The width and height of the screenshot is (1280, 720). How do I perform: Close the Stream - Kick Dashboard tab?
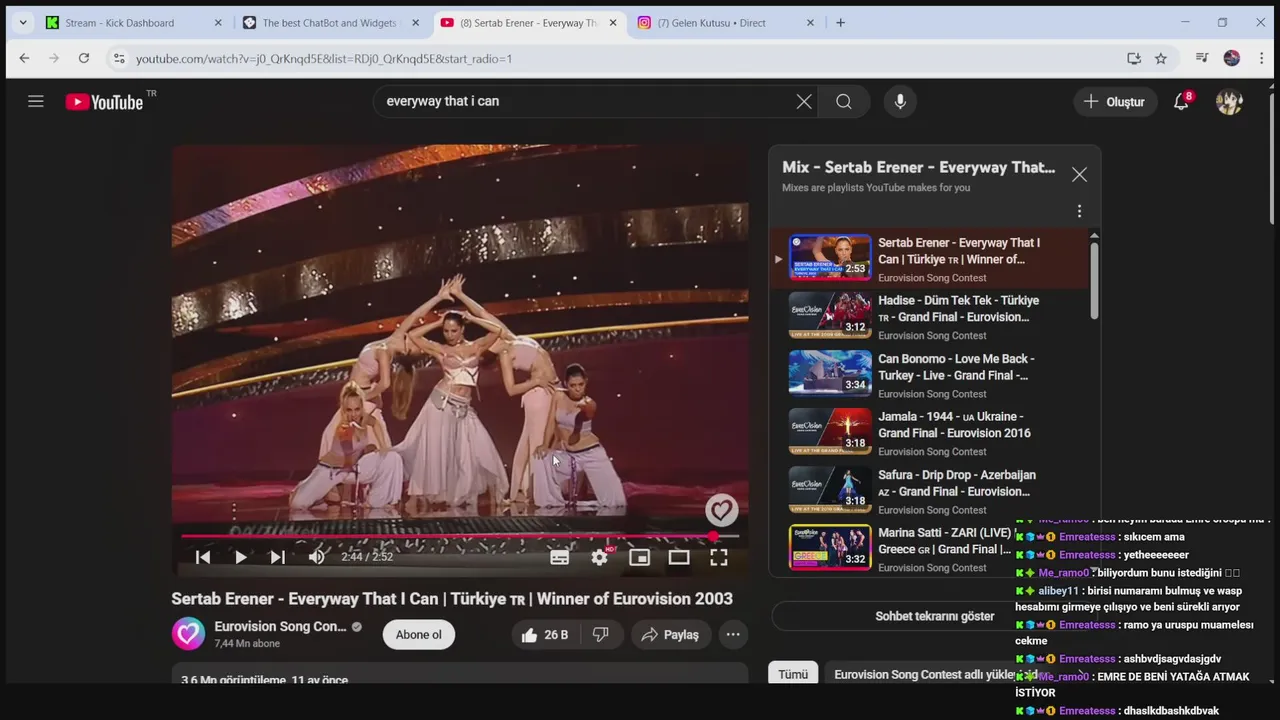[218, 22]
